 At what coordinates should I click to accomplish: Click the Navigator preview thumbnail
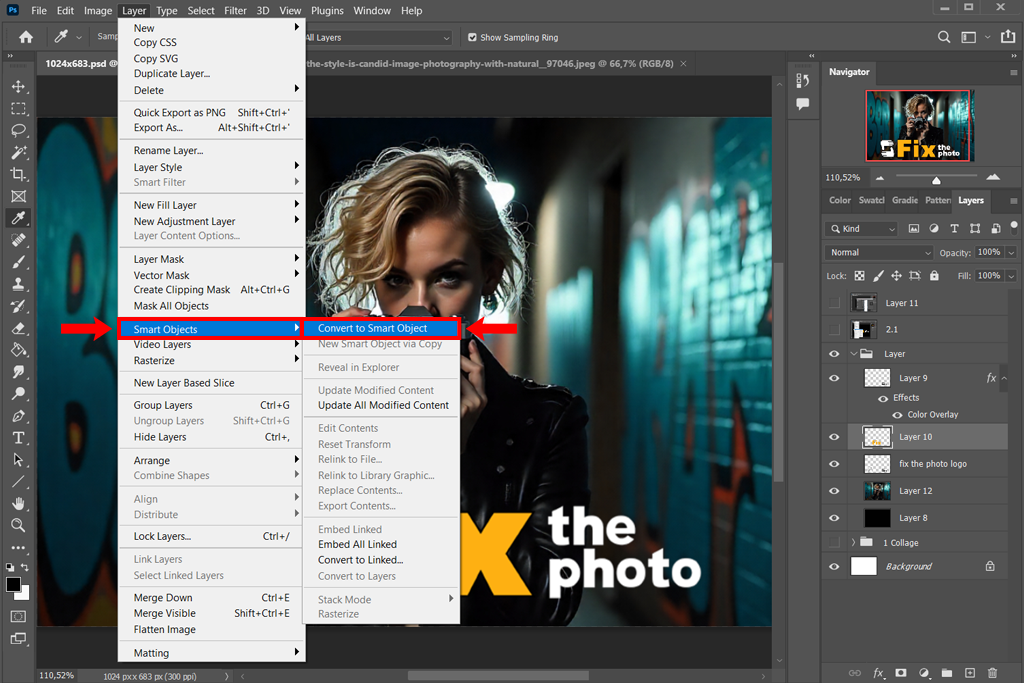(x=918, y=126)
